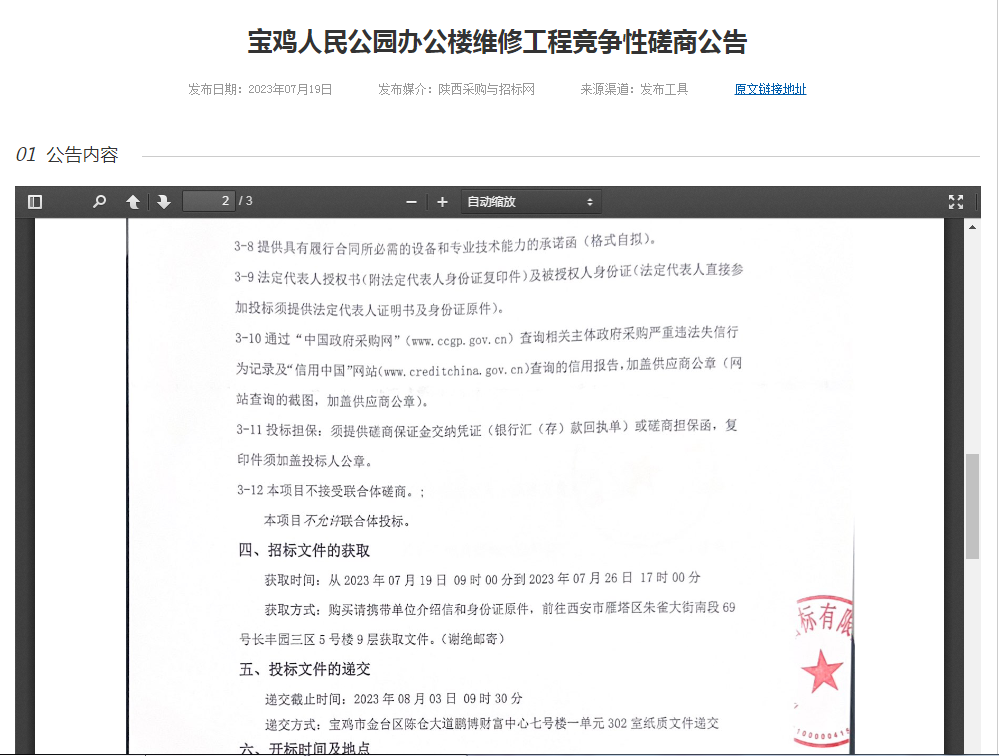Zoom in on the PDF document
Screen dimensions: 999x756
pyautogui.click(x=442, y=202)
